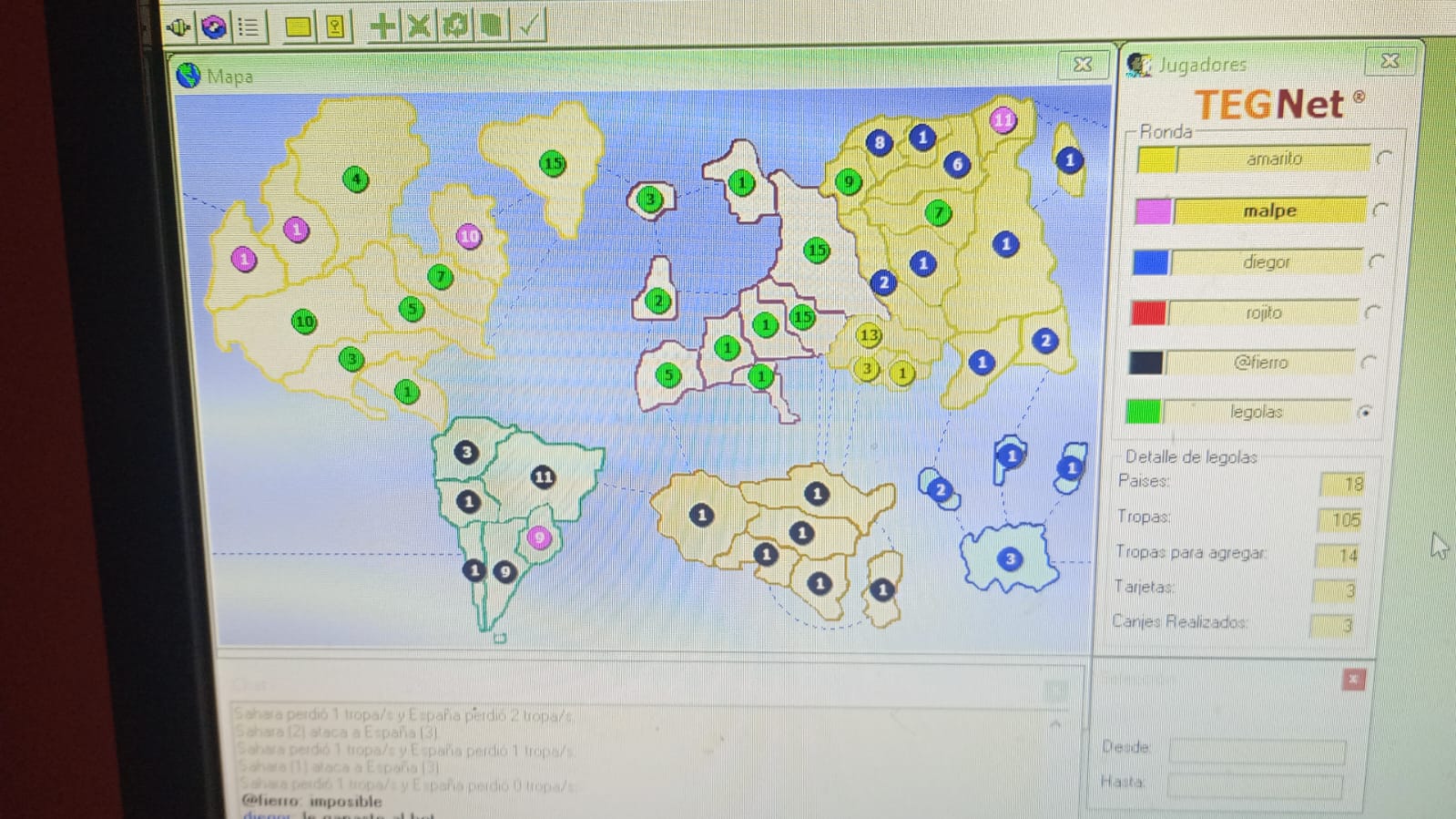Click the Desde input field
The width and height of the screenshot is (1456, 819).
point(1257,751)
